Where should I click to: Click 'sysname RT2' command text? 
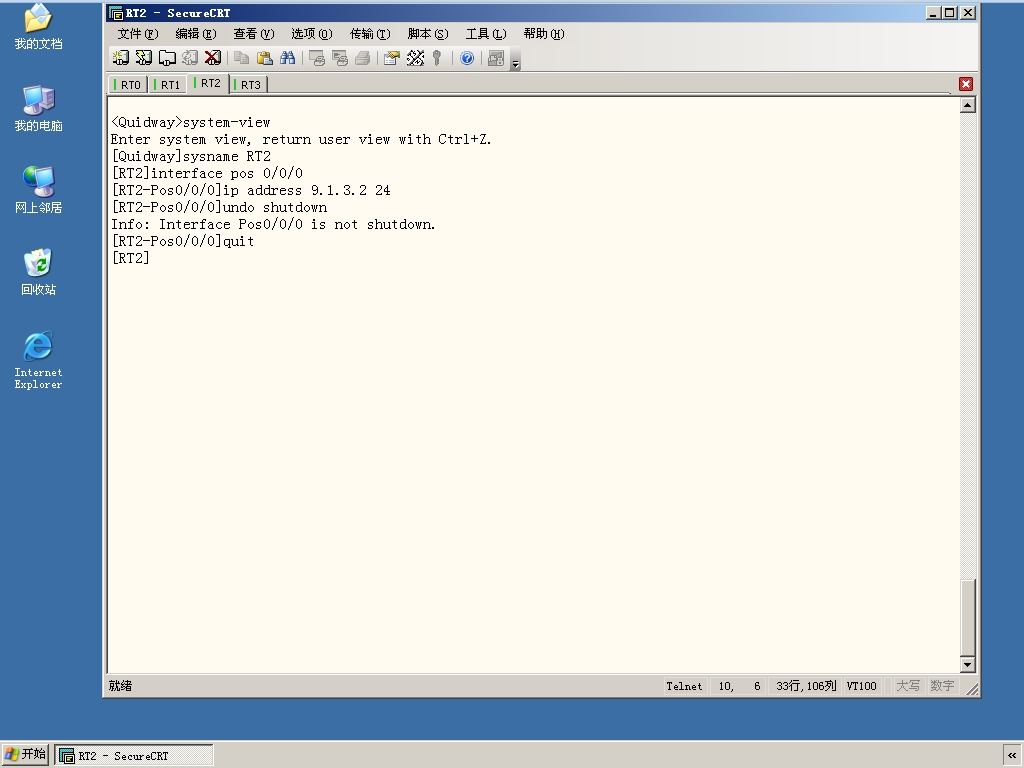[227, 156]
